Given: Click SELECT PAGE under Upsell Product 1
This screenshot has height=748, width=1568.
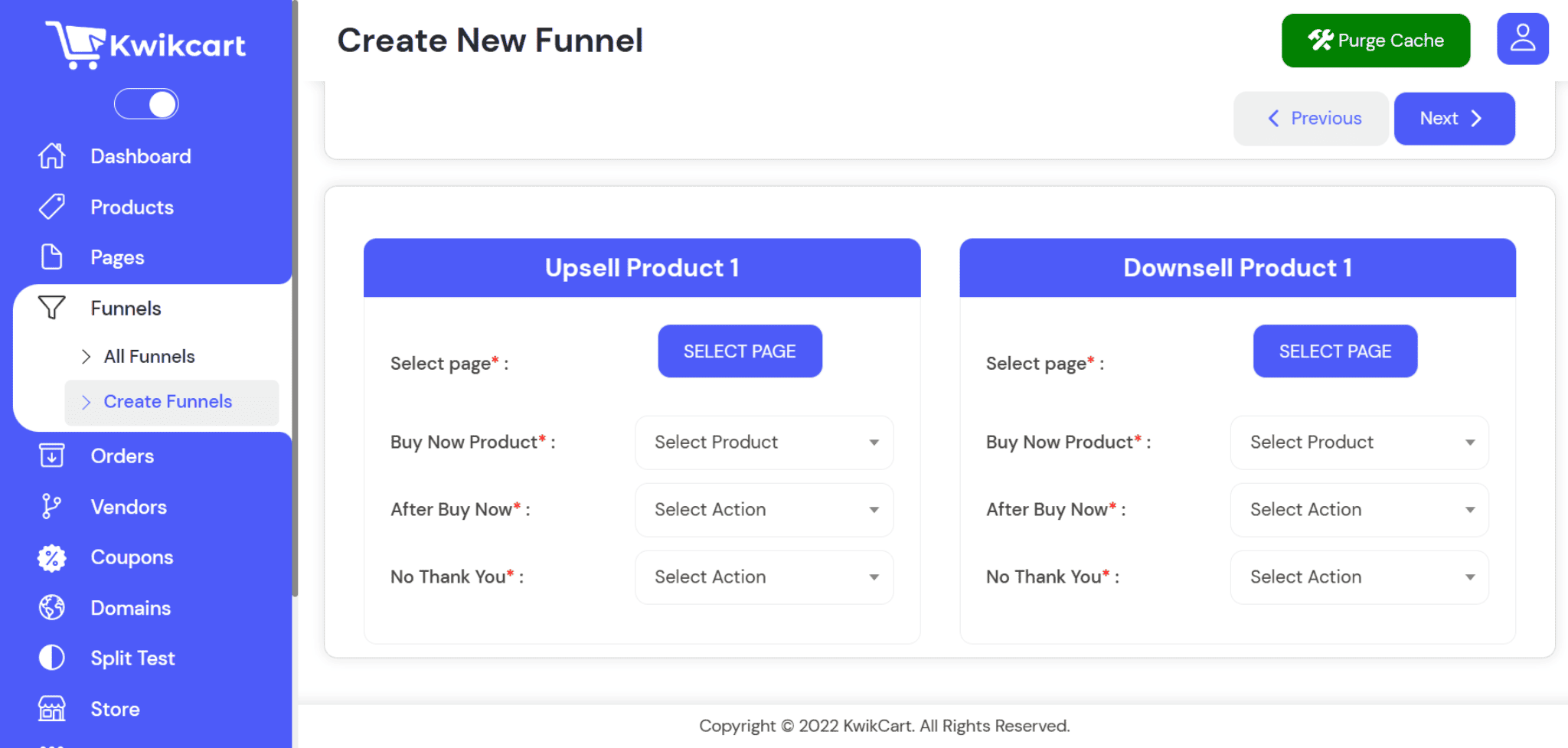Looking at the screenshot, I should pos(740,351).
